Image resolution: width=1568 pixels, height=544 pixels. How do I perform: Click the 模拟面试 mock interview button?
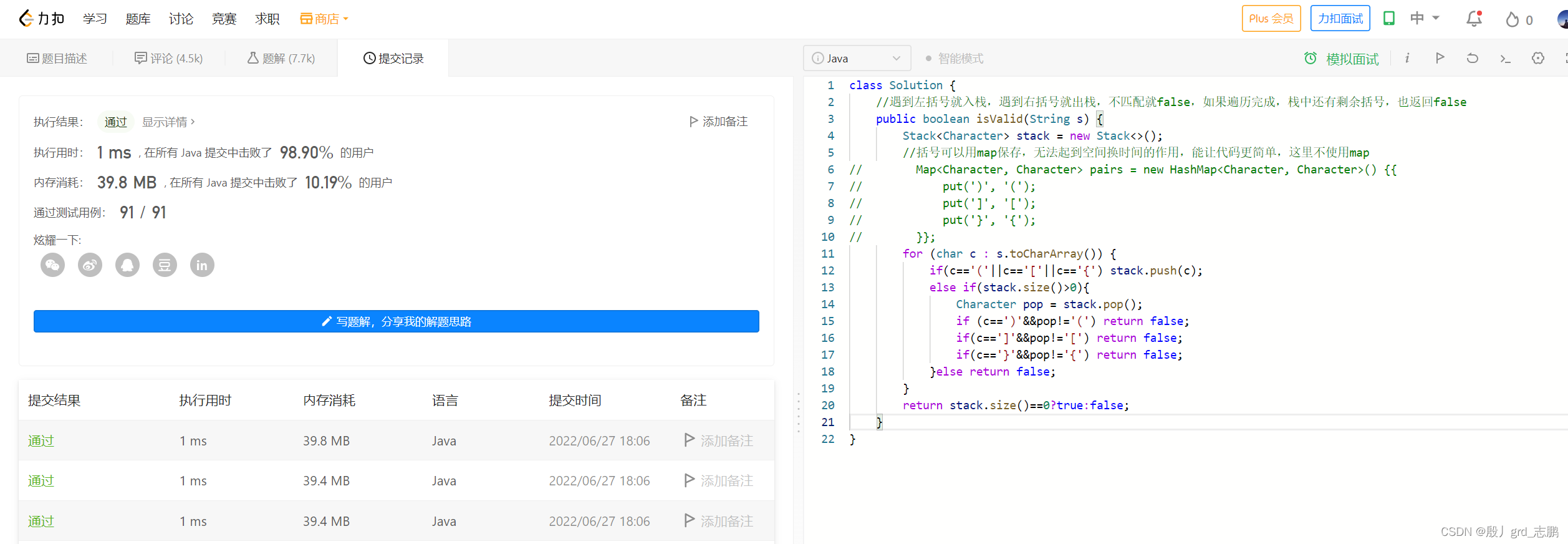(1342, 59)
